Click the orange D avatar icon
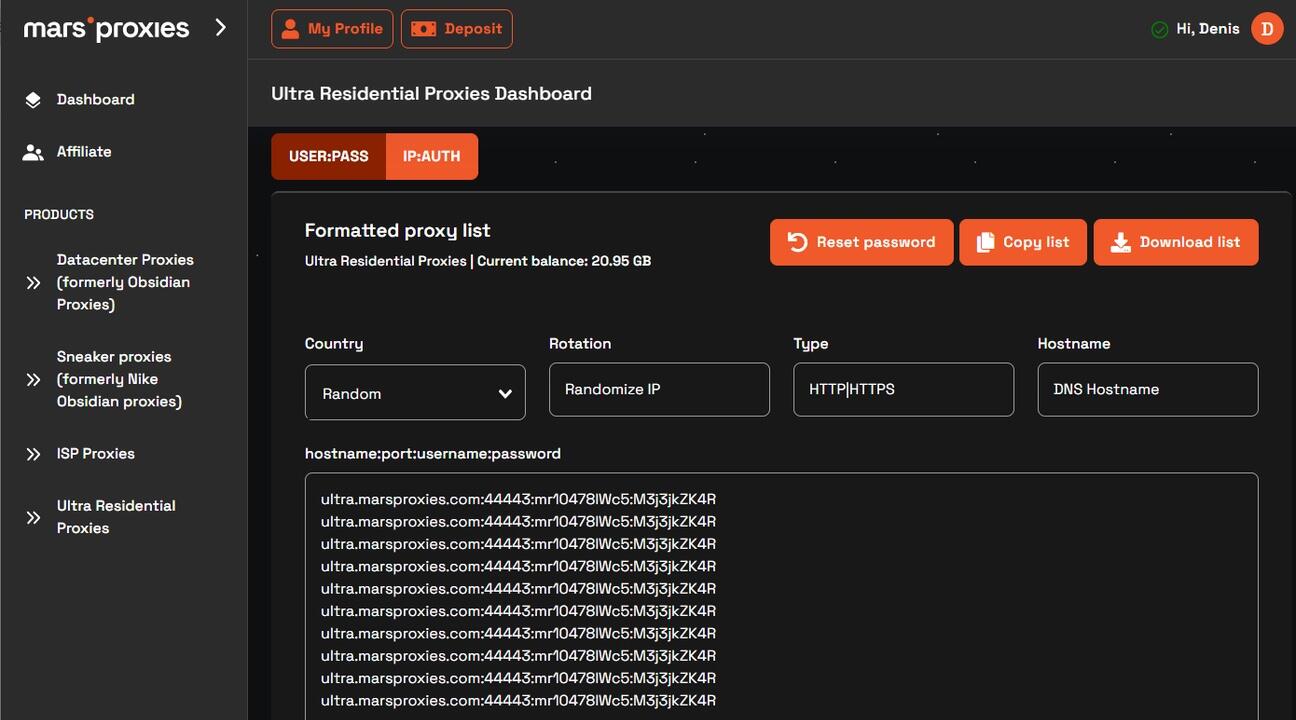 click(x=1267, y=29)
